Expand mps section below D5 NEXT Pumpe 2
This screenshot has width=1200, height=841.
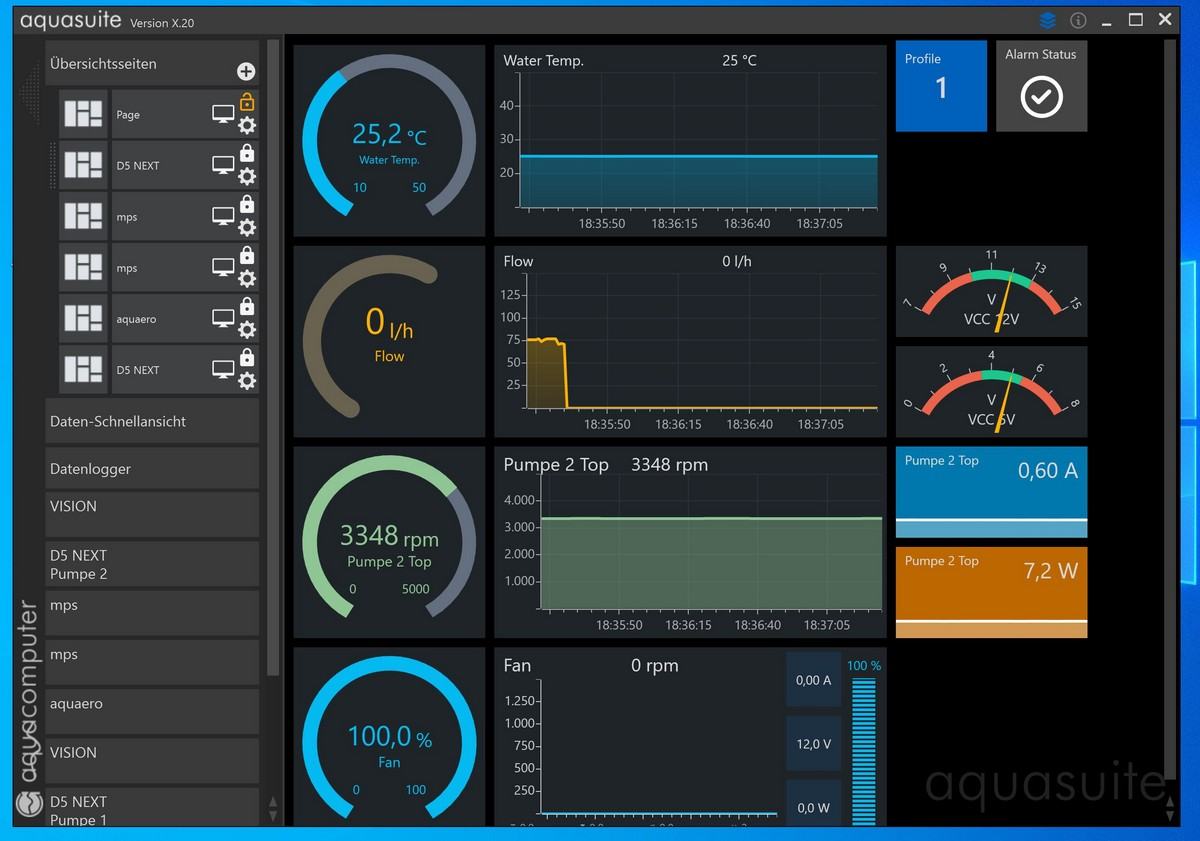(x=152, y=613)
